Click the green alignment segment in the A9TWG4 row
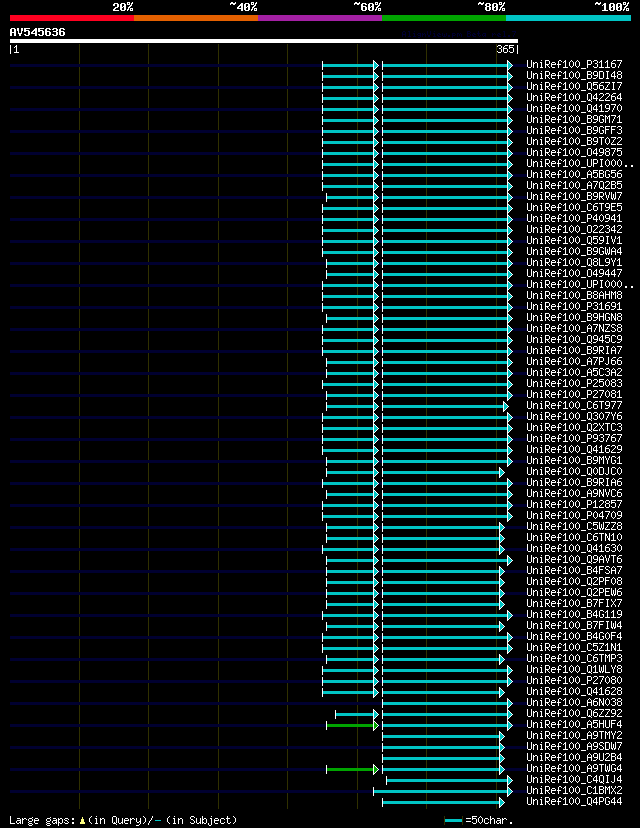640x828 pixels. point(352,769)
